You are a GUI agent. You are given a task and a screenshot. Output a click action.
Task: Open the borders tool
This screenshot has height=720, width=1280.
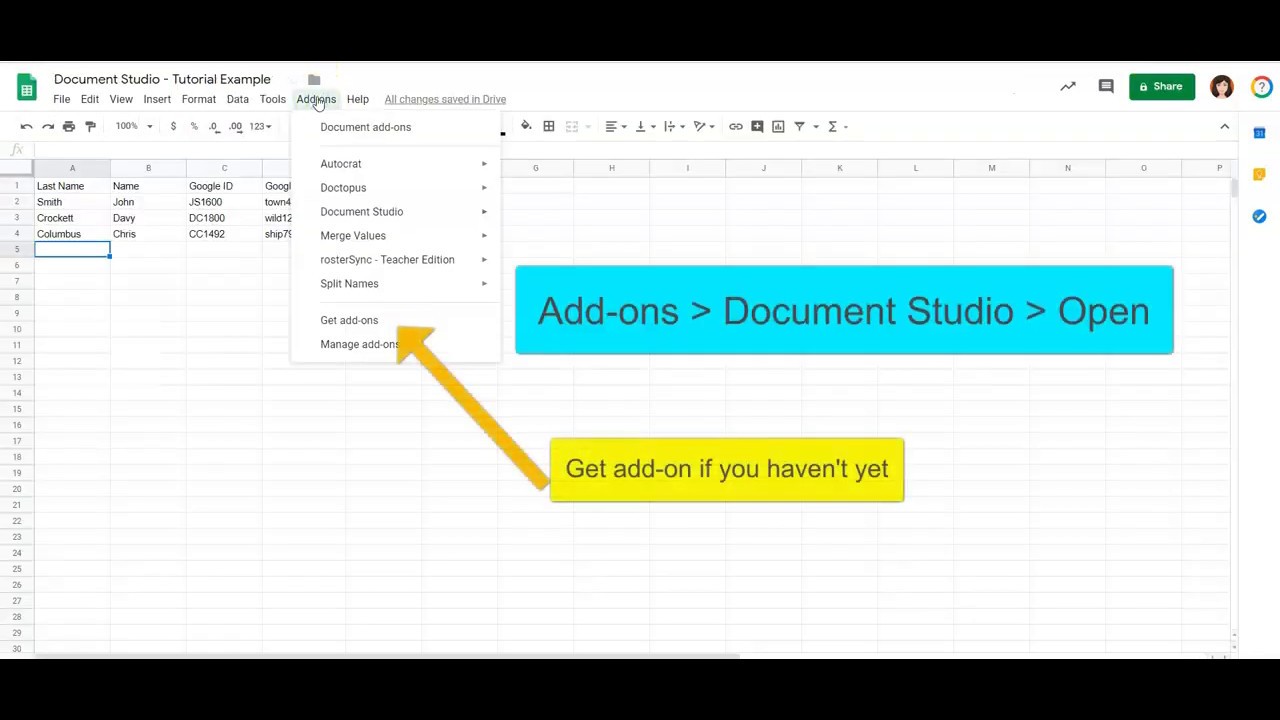[549, 126]
